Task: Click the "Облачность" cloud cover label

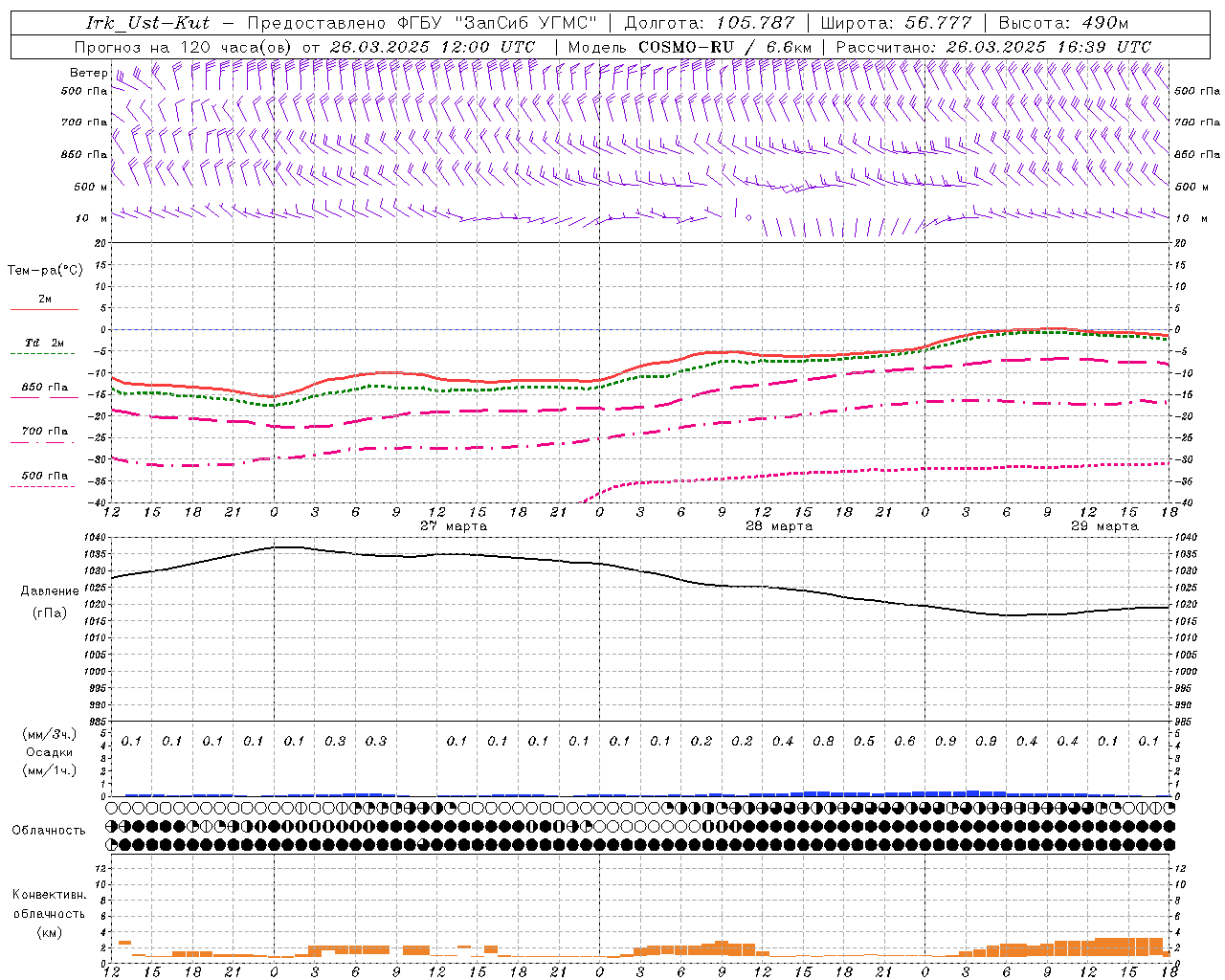Action: pyautogui.click(x=49, y=831)
